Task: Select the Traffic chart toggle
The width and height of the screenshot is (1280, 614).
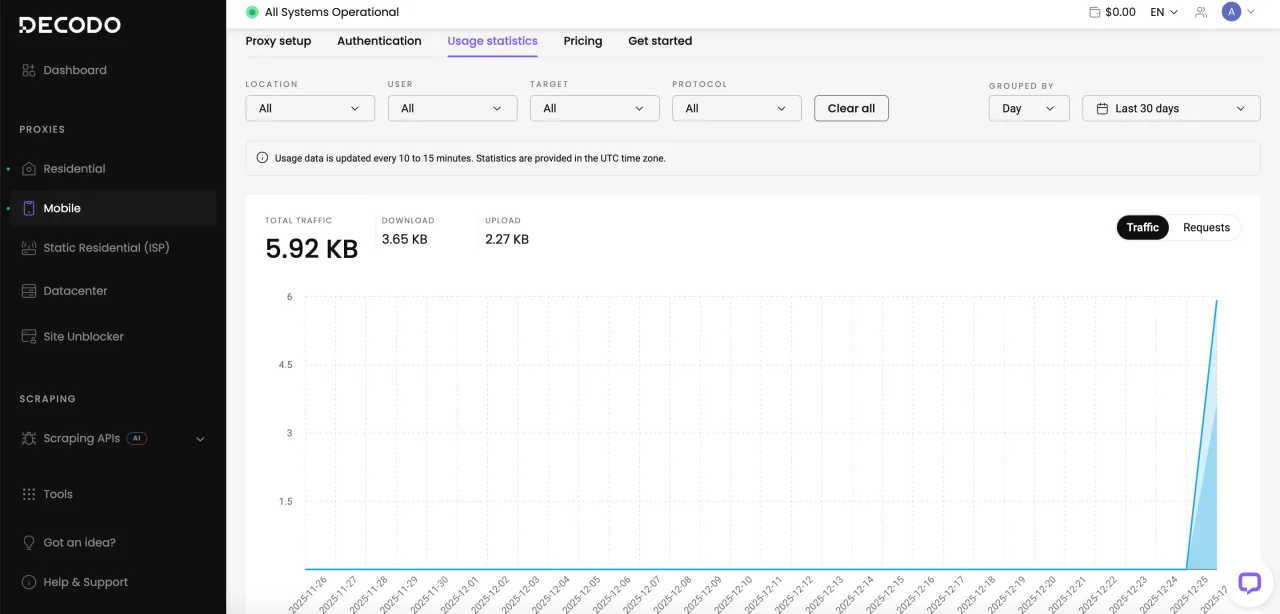Action: point(1142,228)
